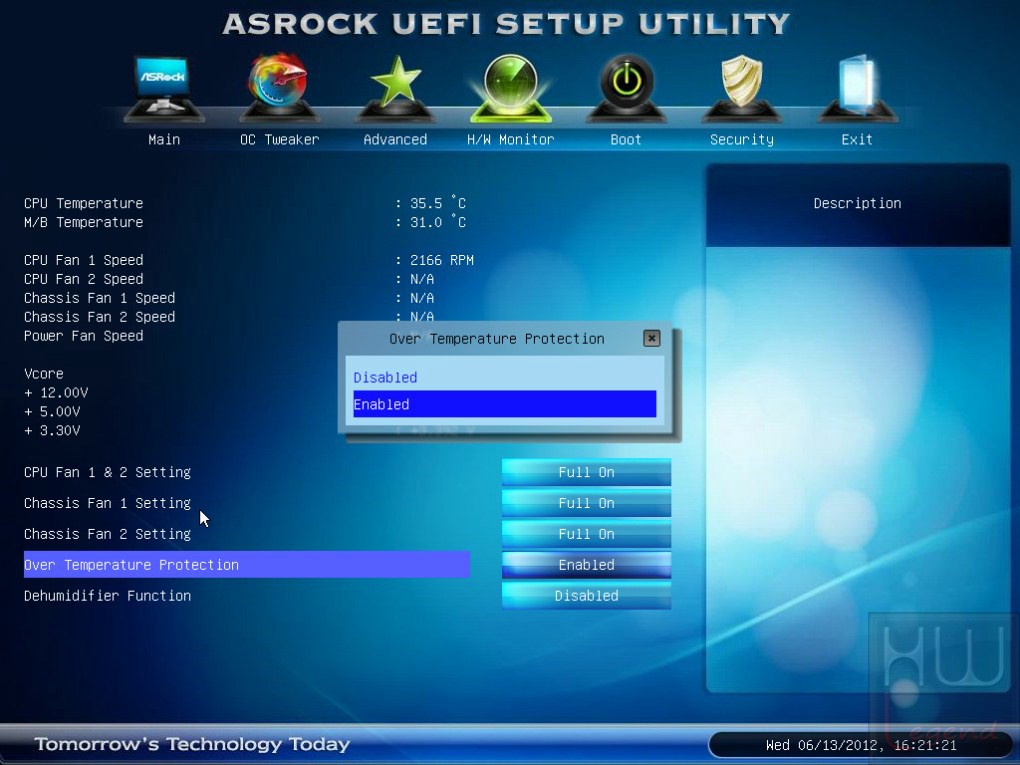The image size is (1020, 765).
Task: Click the CPU Fan 1 Speed label
Action: pos(83,260)
